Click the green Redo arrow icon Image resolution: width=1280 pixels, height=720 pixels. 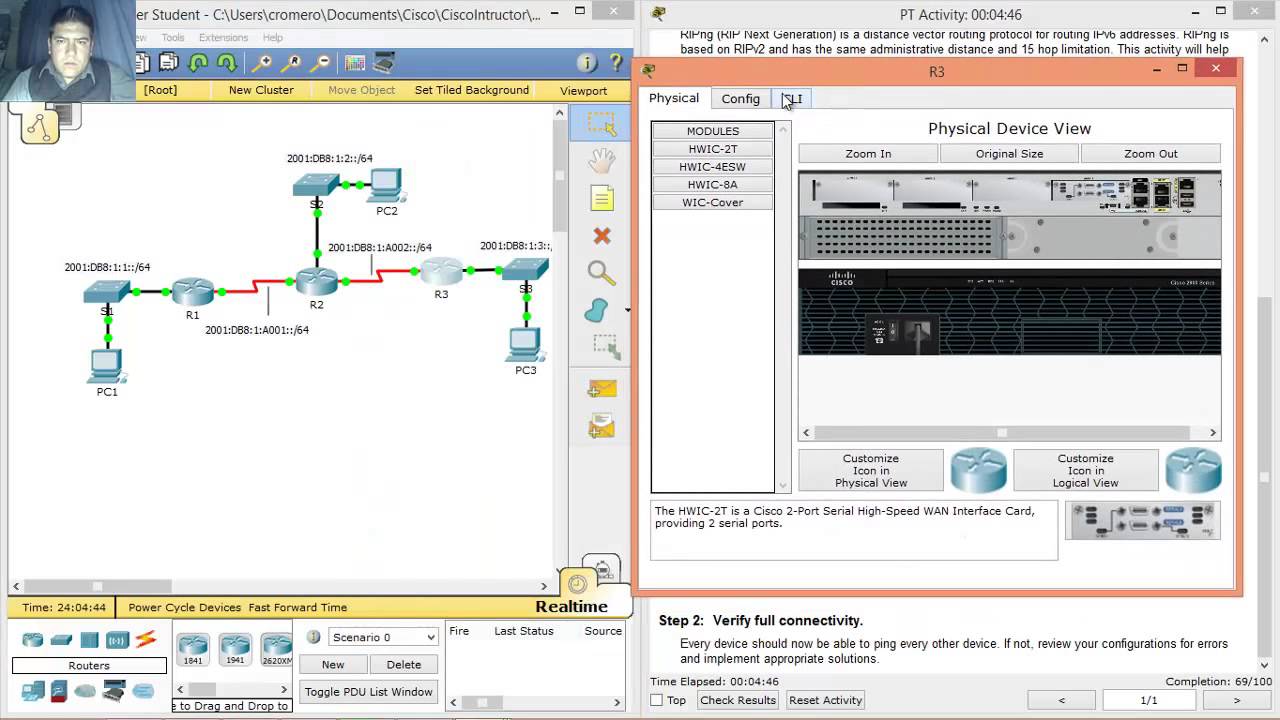pyautogui.click(x=227, y=63)
